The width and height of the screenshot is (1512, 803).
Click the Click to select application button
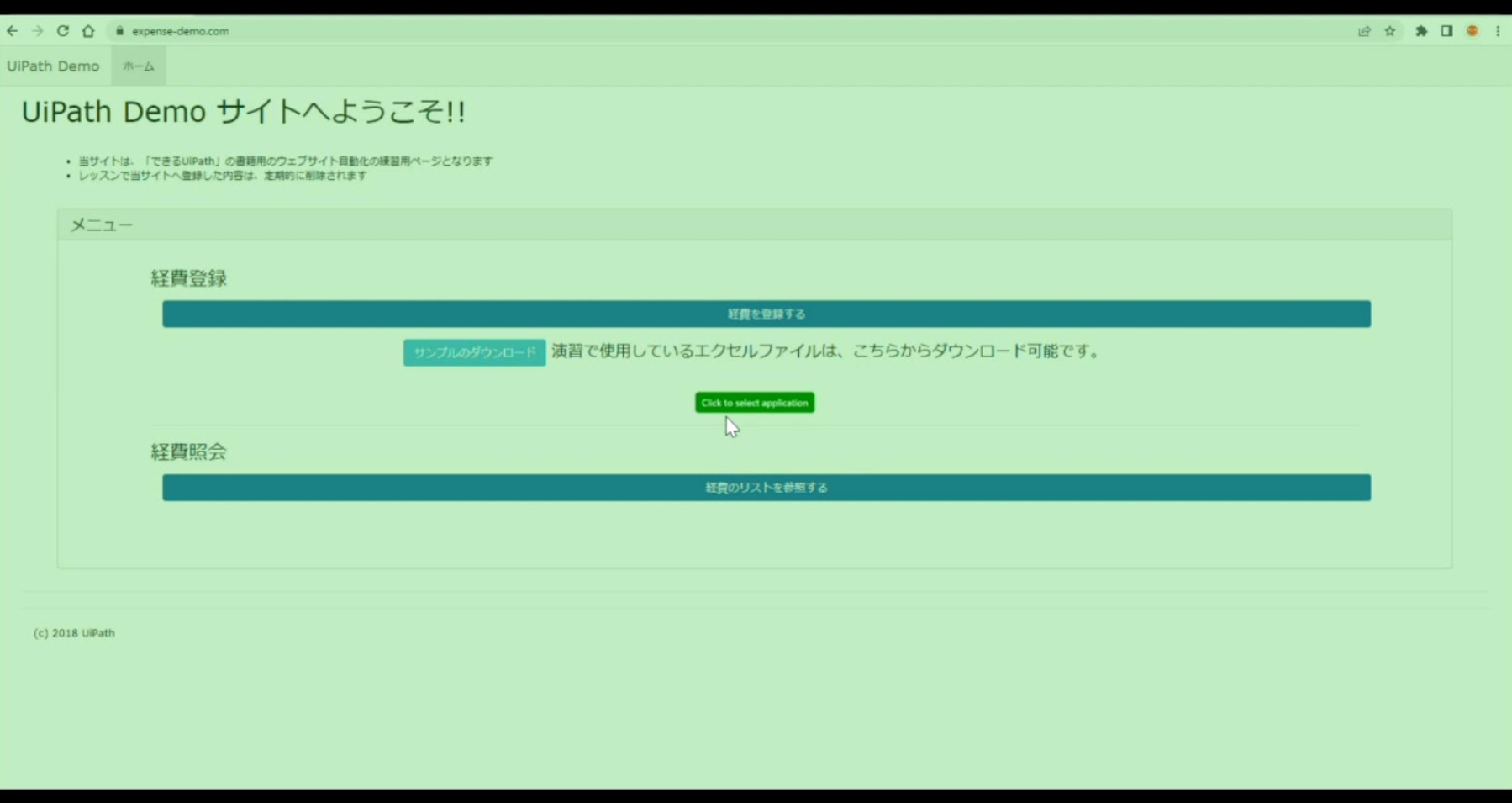coord(753,403)
